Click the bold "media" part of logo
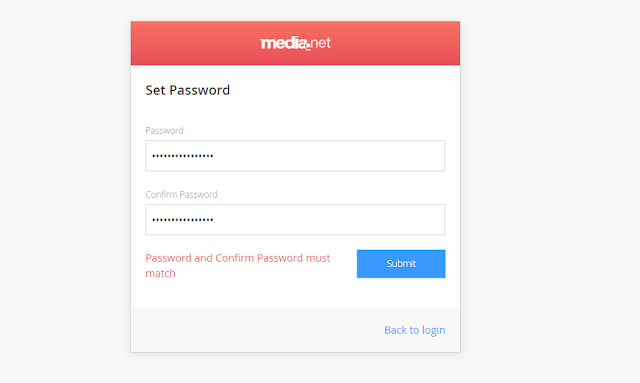 click(284, 43)
